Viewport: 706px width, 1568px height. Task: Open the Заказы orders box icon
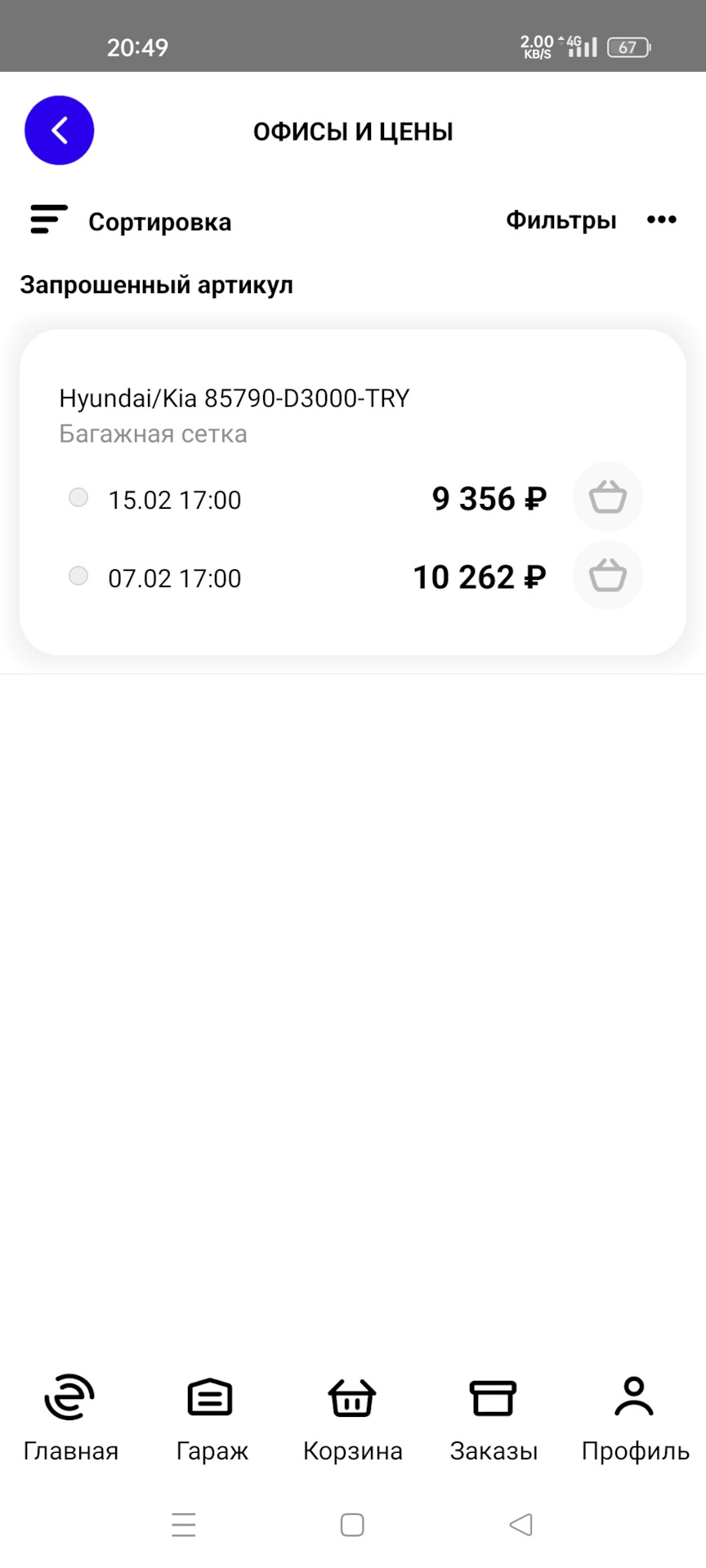(493, 1397)
